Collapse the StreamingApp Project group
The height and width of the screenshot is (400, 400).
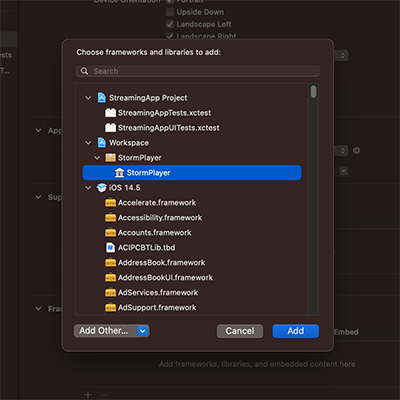(88, 98)
